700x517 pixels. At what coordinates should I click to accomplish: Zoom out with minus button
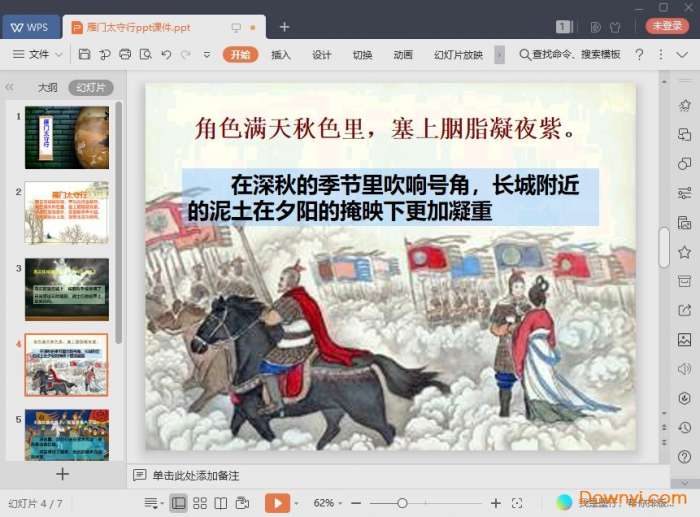[x=356, y=503]
